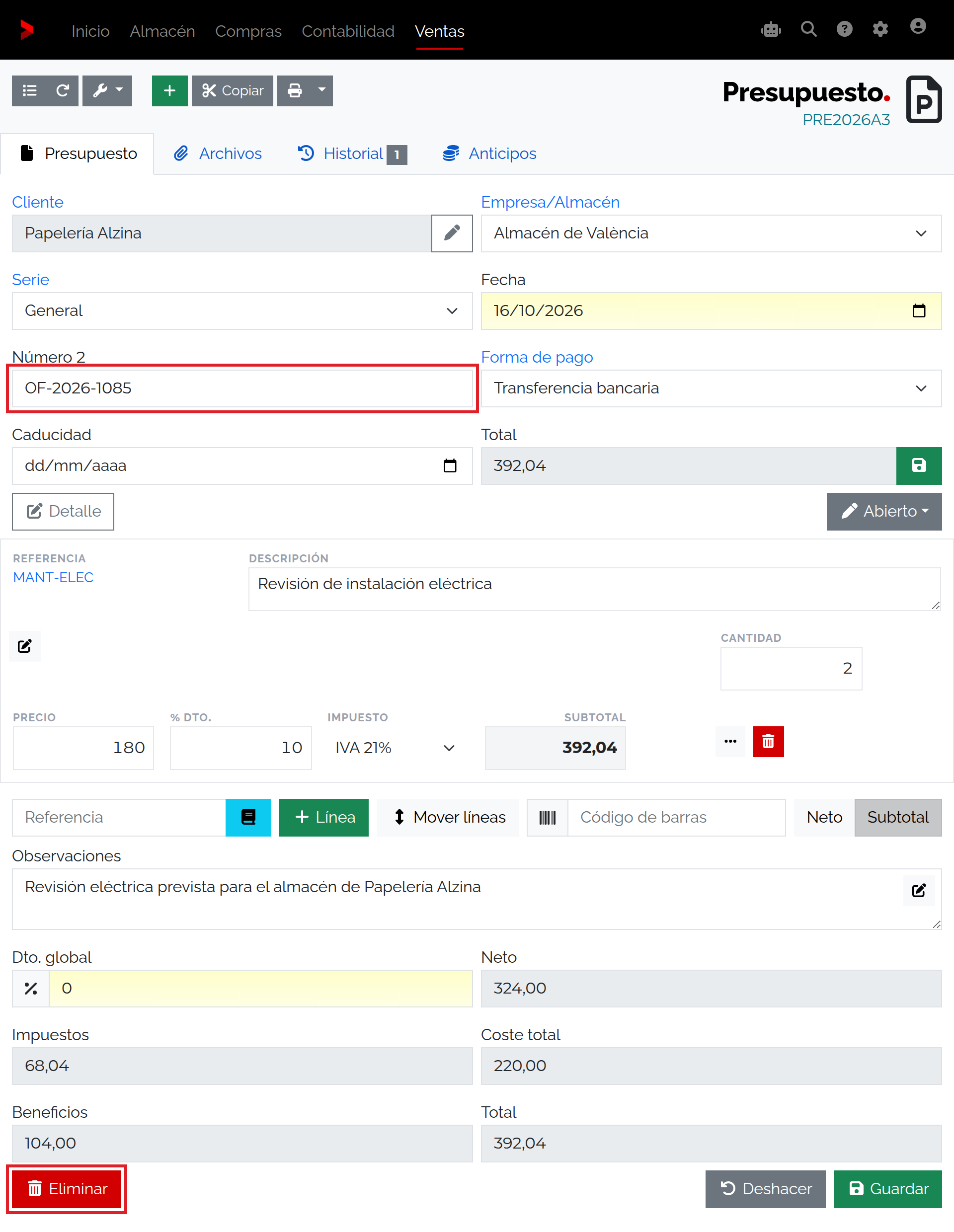Expand the Forma de pago dropdown
Viewport: 954px width, 1232px height.
pos(712,388)
